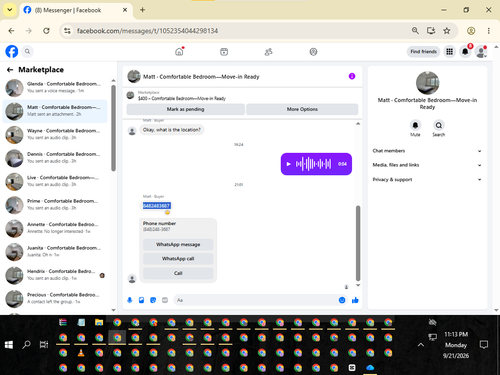Viewport: 500px width, 375px height.
Task: Click the Chrome address bar URL
Action: pyautogui.click(x=147, y=31)
